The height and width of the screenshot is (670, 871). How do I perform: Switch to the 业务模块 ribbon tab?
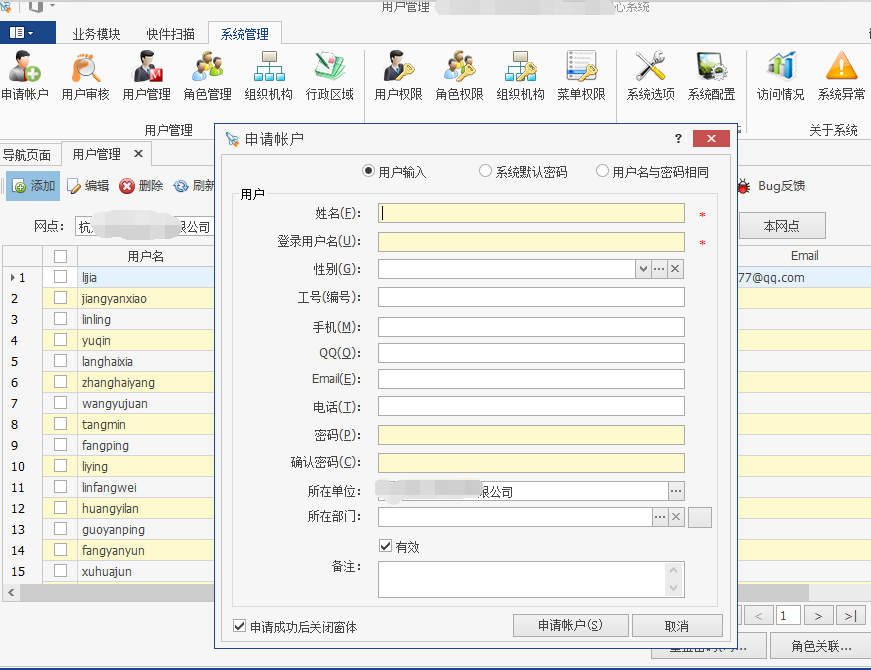(x=96, y=34)
